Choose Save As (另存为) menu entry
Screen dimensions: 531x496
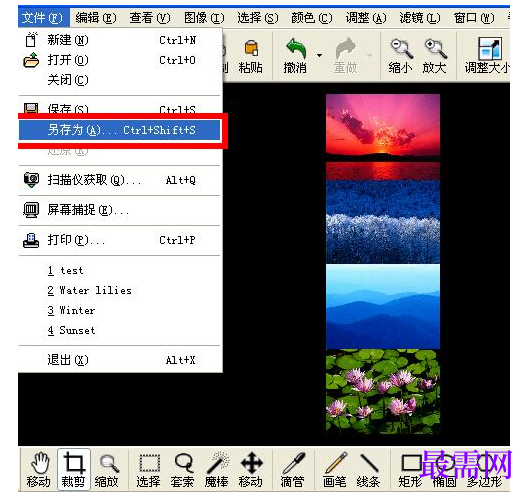click(120, 130)
